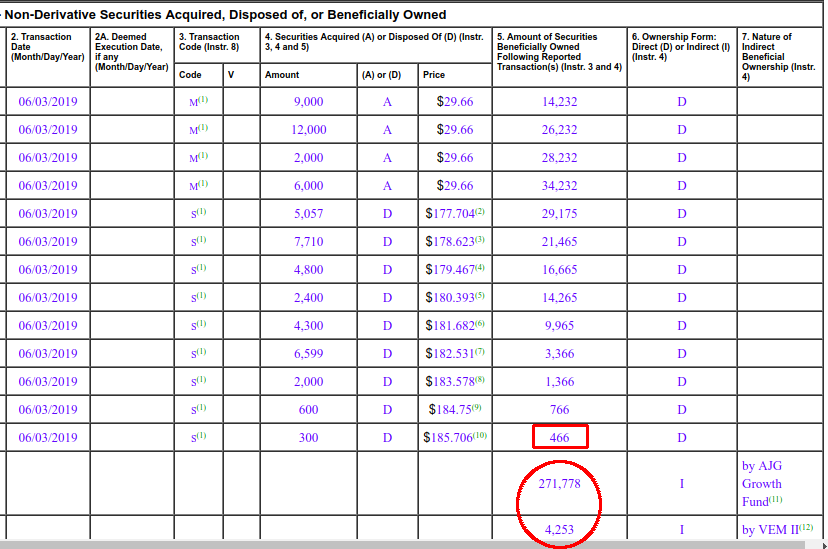
Task: Select the 6,000 acquired amount
Action: (308, 186)
